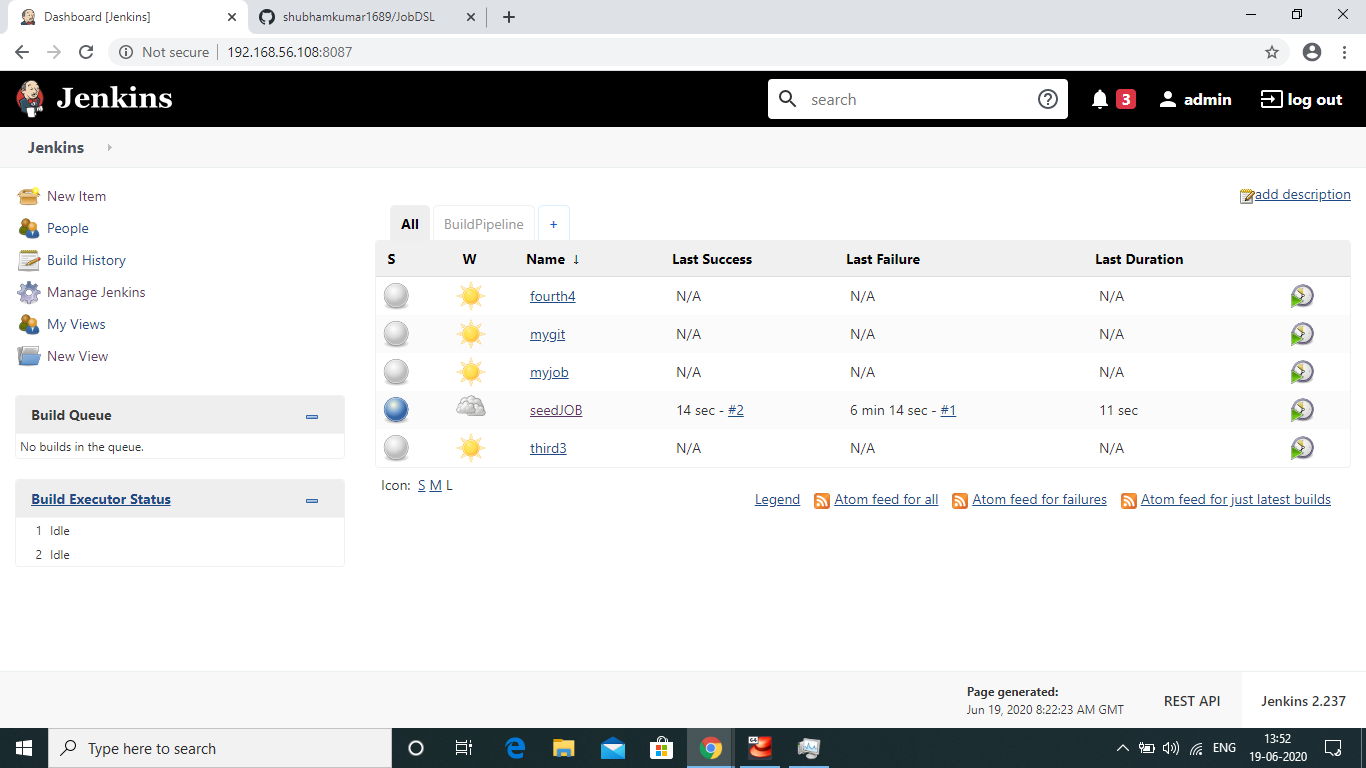Switch to the BuildPipeline view tab

point(483,223)
